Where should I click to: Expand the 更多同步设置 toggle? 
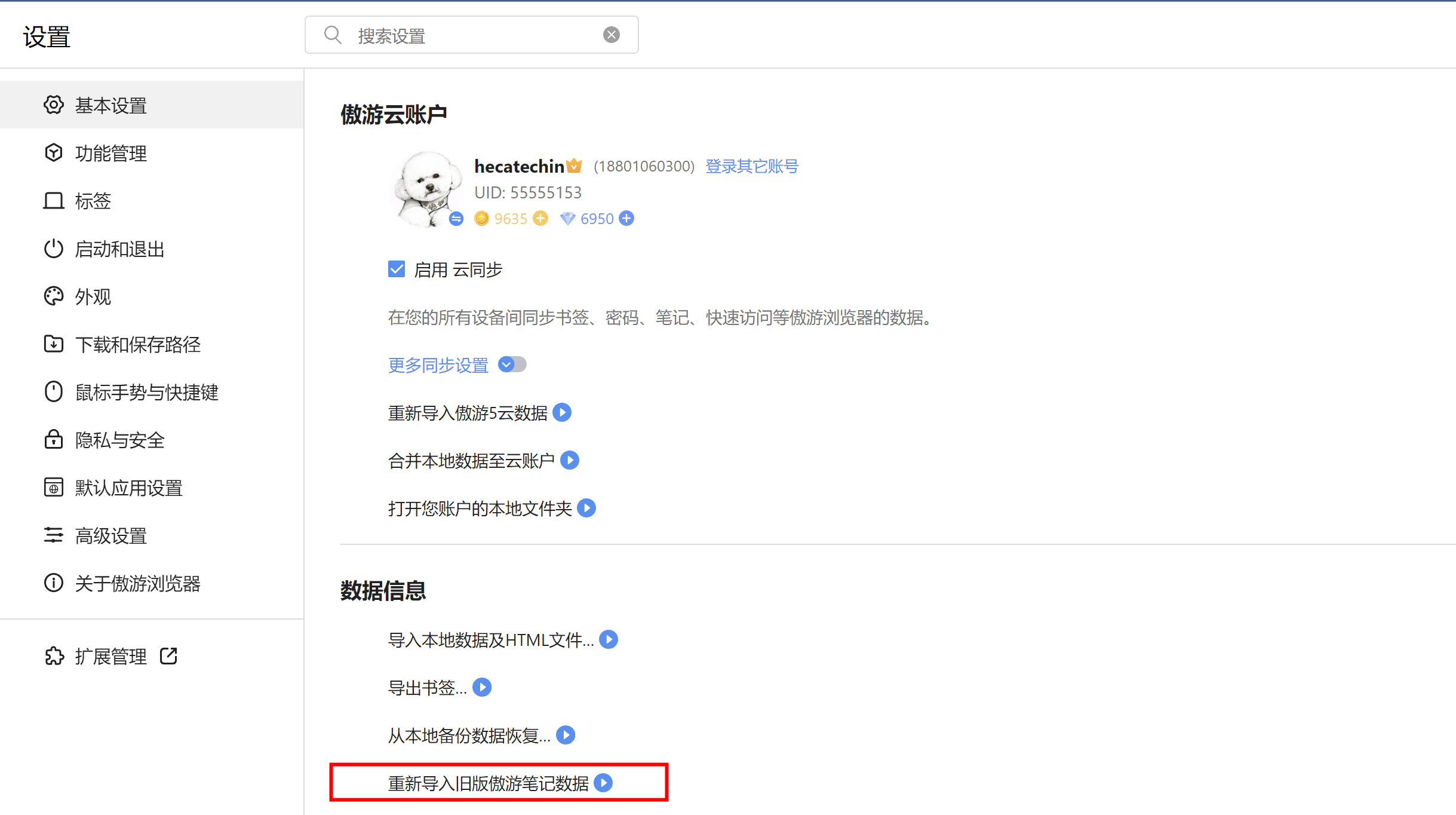point(512,364)
